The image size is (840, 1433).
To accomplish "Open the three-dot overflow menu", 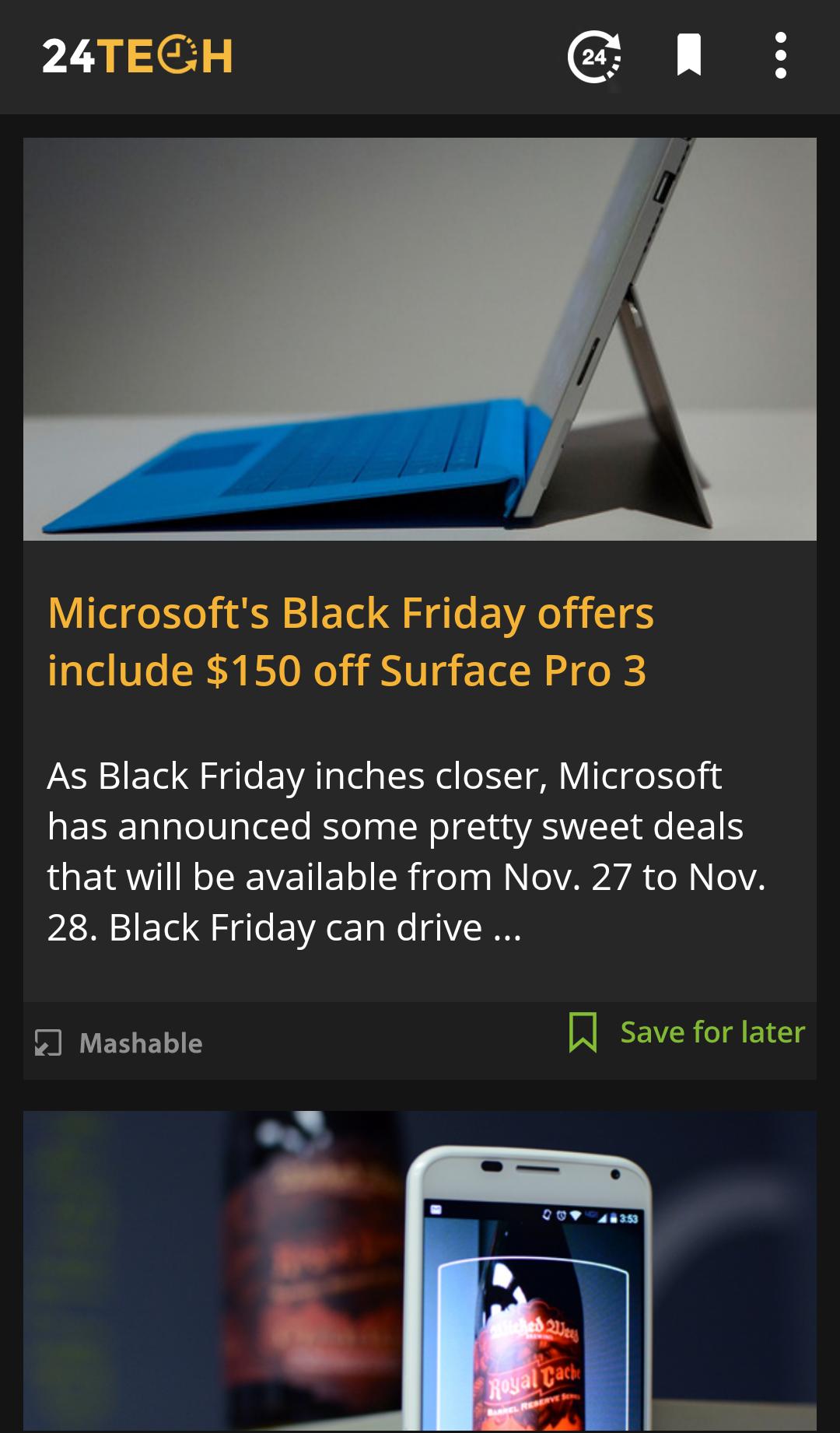I will tap(781, 55).
